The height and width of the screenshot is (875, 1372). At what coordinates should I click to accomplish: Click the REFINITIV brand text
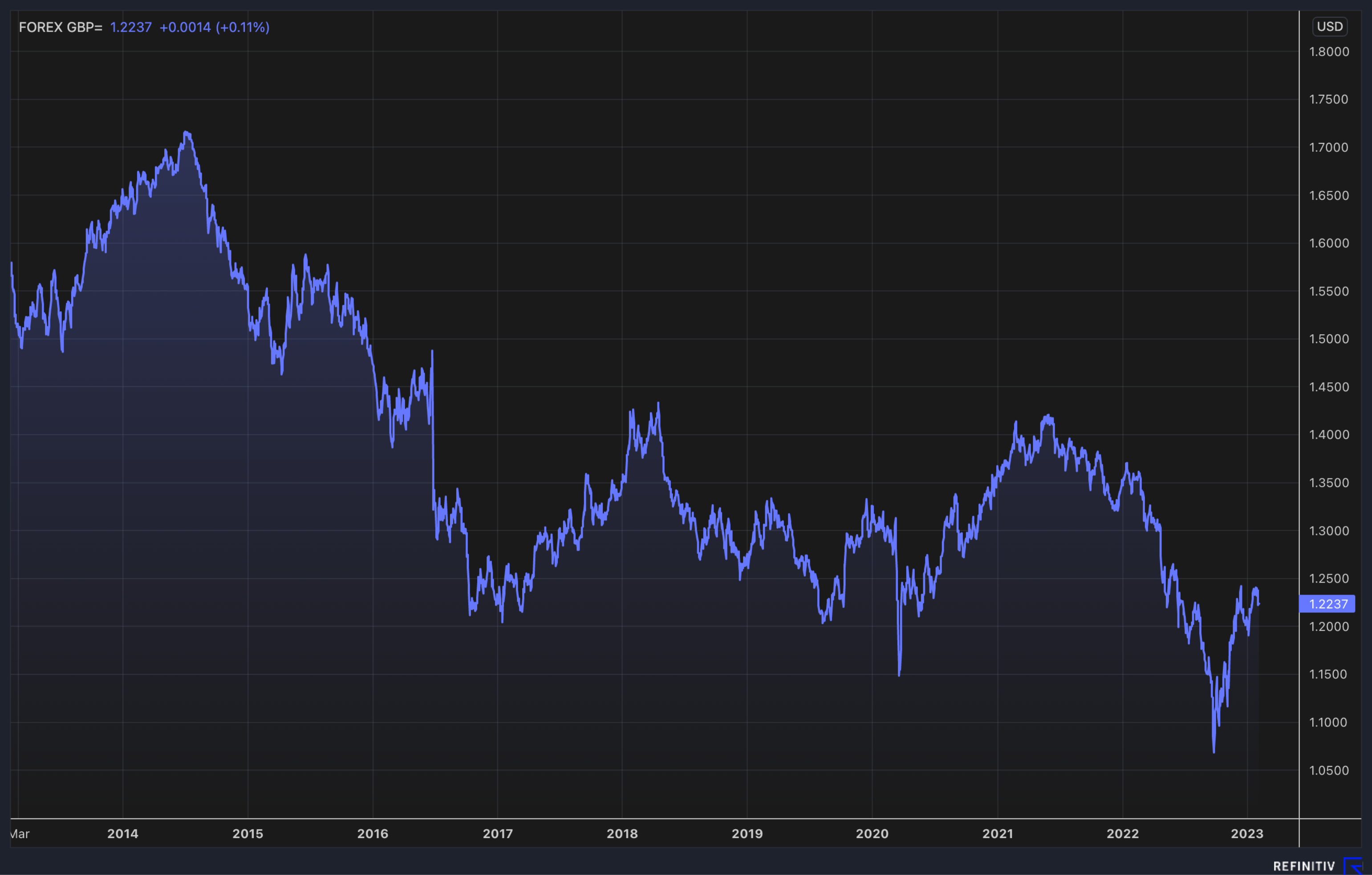click(1304, 867)
